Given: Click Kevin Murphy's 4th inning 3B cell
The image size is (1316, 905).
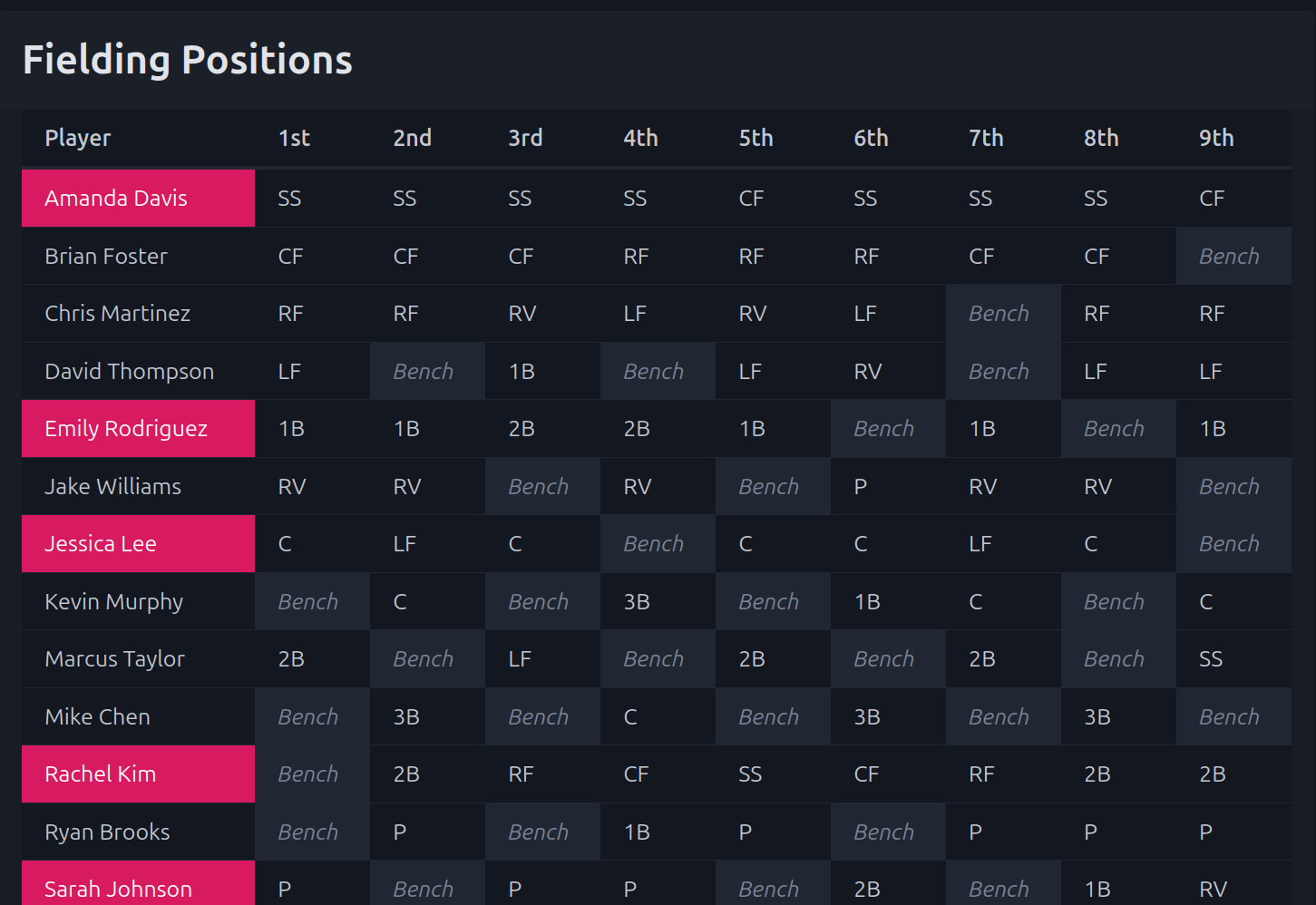Looking at the screenshot, I should 657,602.
